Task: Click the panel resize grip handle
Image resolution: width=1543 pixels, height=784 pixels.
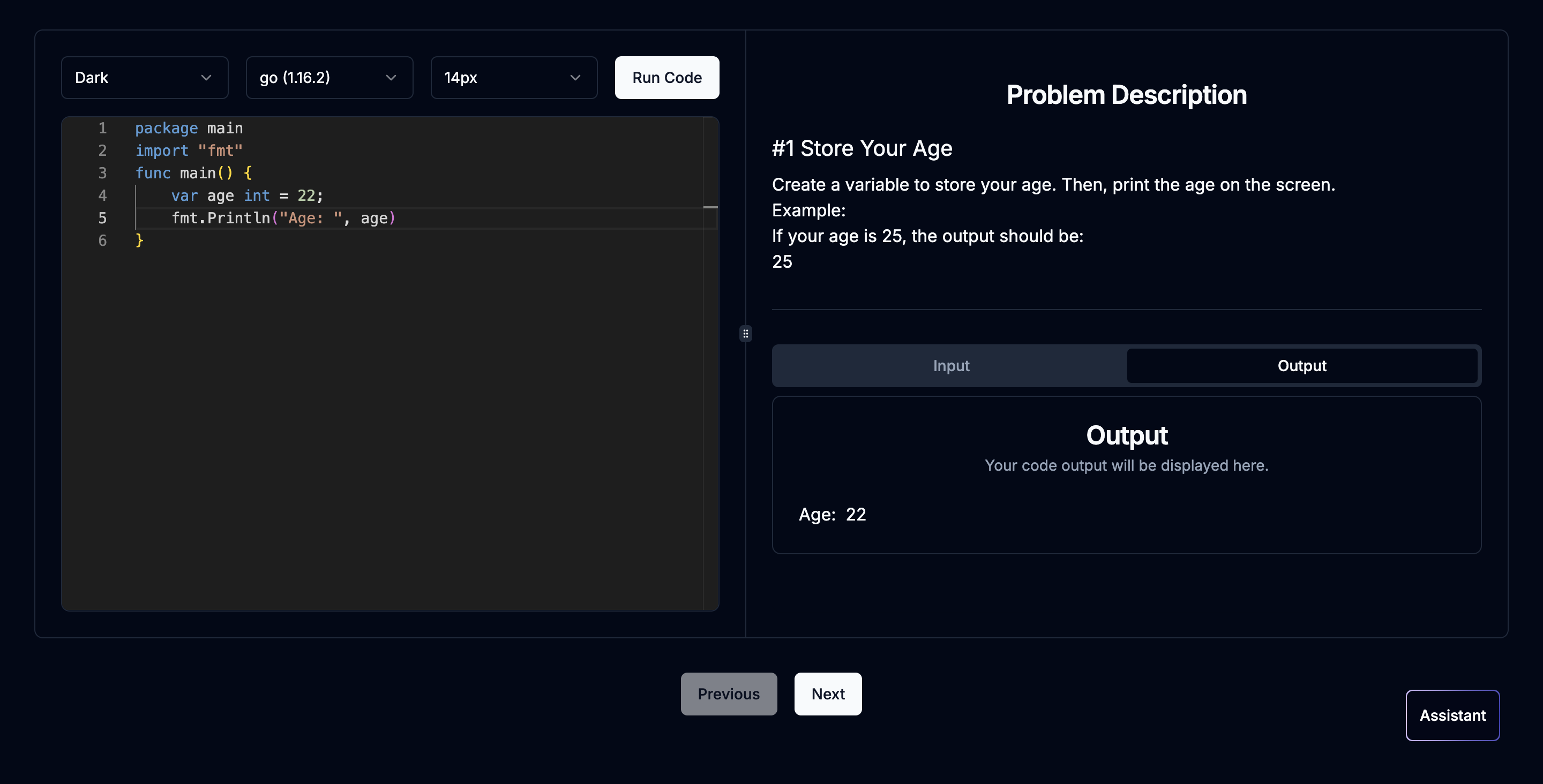Action: coord(745,334)
